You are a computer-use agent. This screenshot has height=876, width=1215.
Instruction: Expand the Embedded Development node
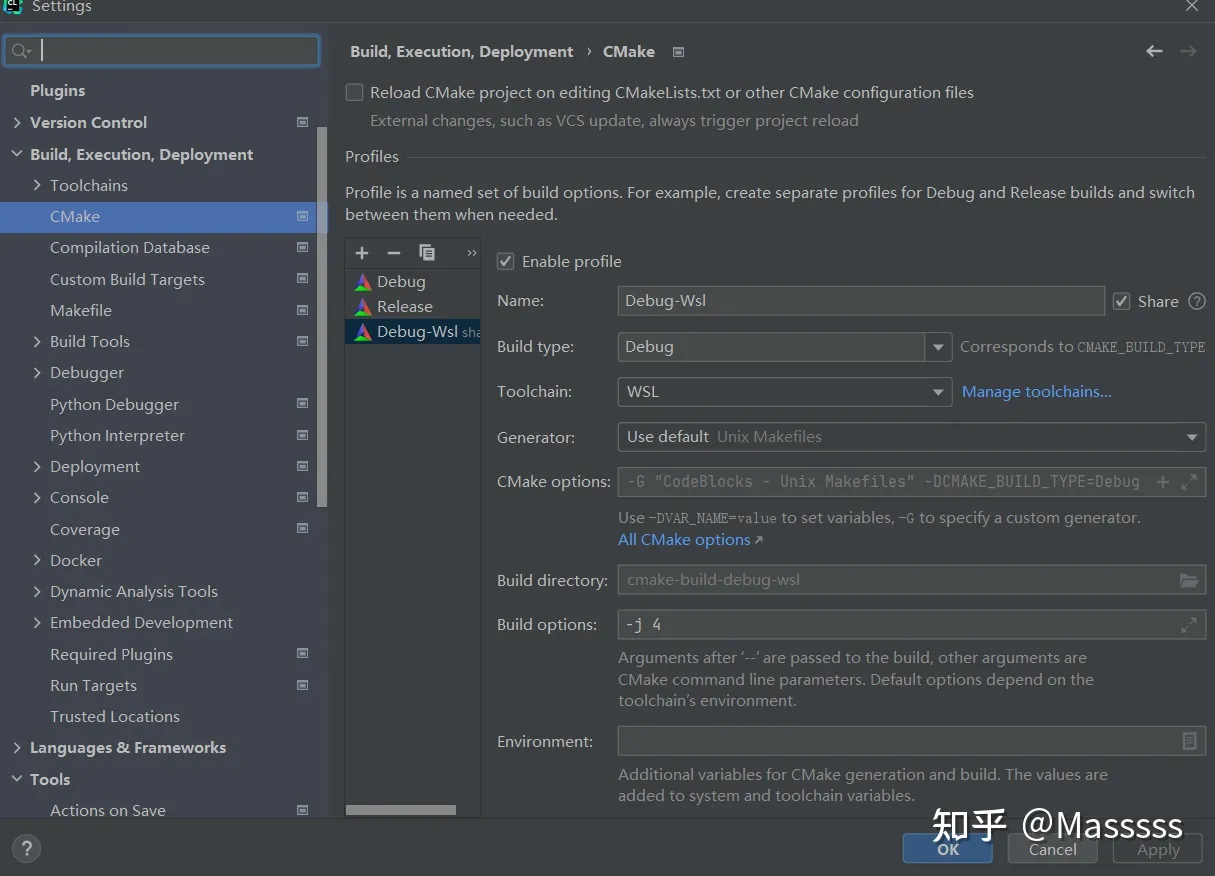(37, 622)
